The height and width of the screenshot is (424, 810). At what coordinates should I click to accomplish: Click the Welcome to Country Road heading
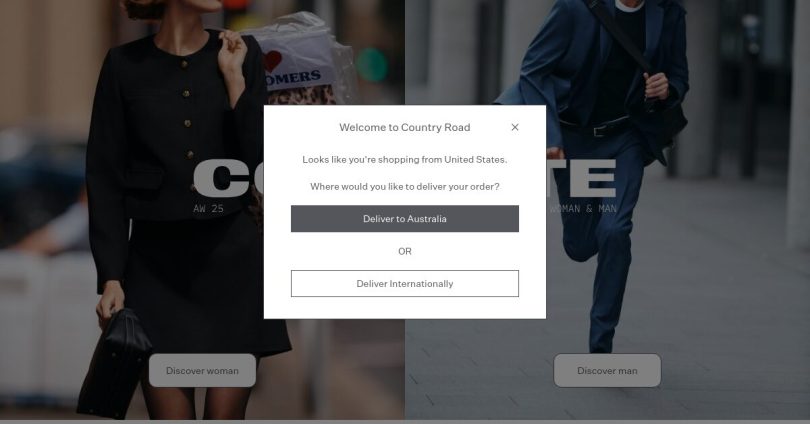click(x=404, y=127)
